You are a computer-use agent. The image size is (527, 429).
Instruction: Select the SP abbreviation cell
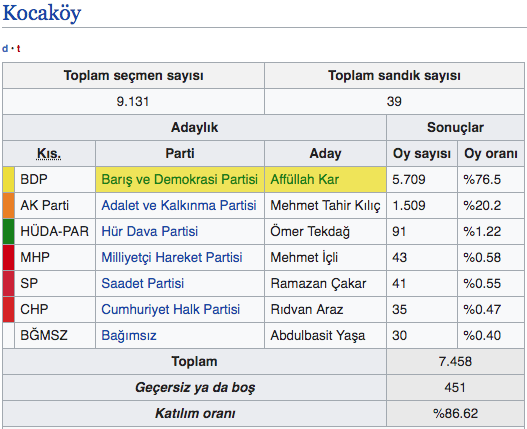click(x=55, y=283)
